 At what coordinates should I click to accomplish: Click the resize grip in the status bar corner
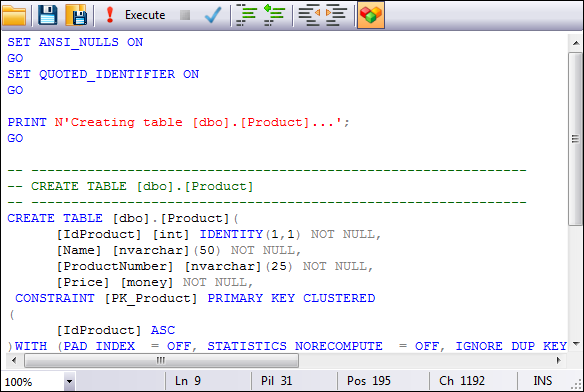(x=577, y=385)
